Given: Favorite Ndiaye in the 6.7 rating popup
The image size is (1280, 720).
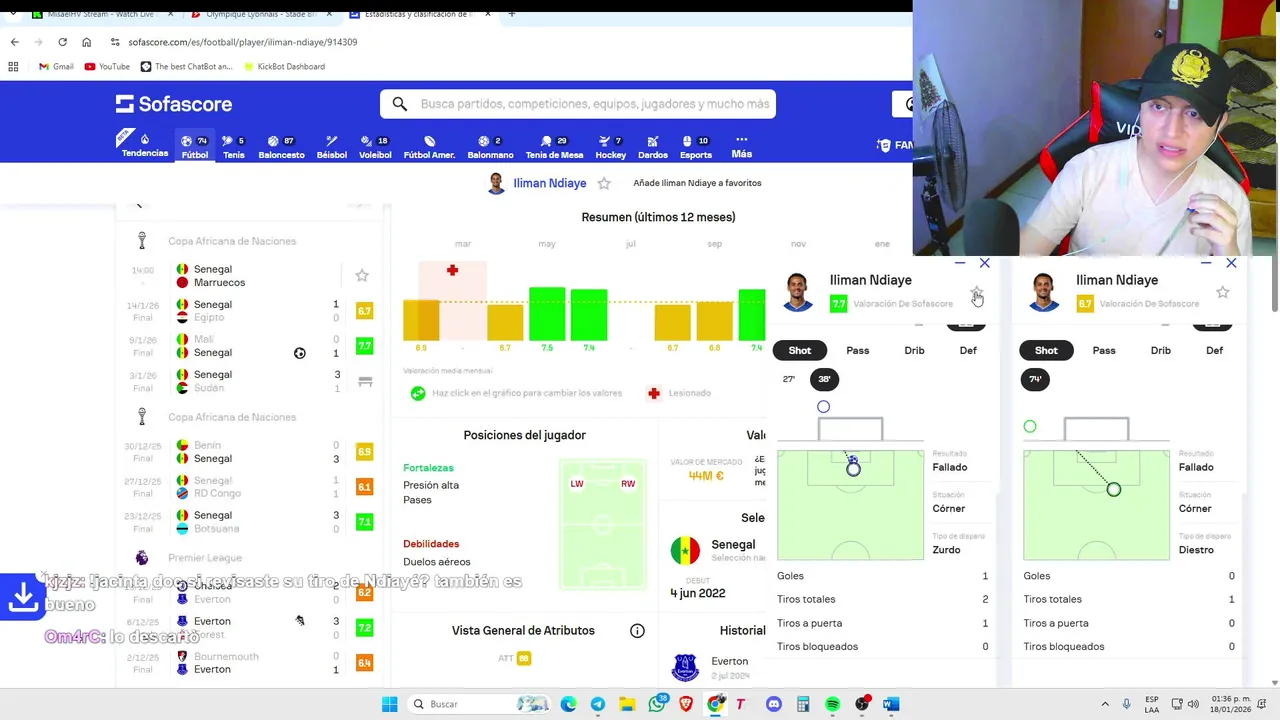Looking at the screenshot, I should tap(1222, 292).
